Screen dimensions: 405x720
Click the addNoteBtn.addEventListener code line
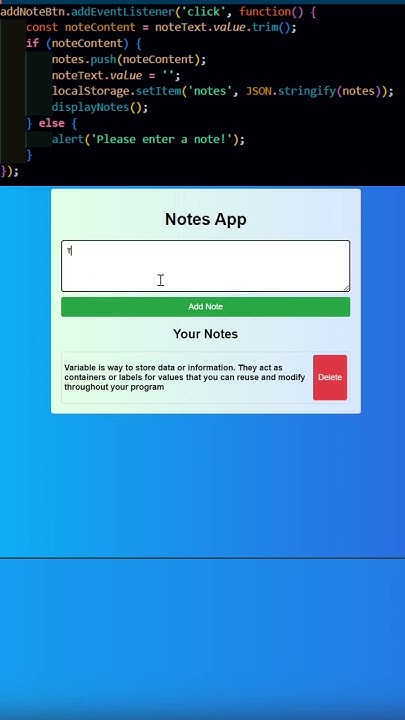pos(158,11)
